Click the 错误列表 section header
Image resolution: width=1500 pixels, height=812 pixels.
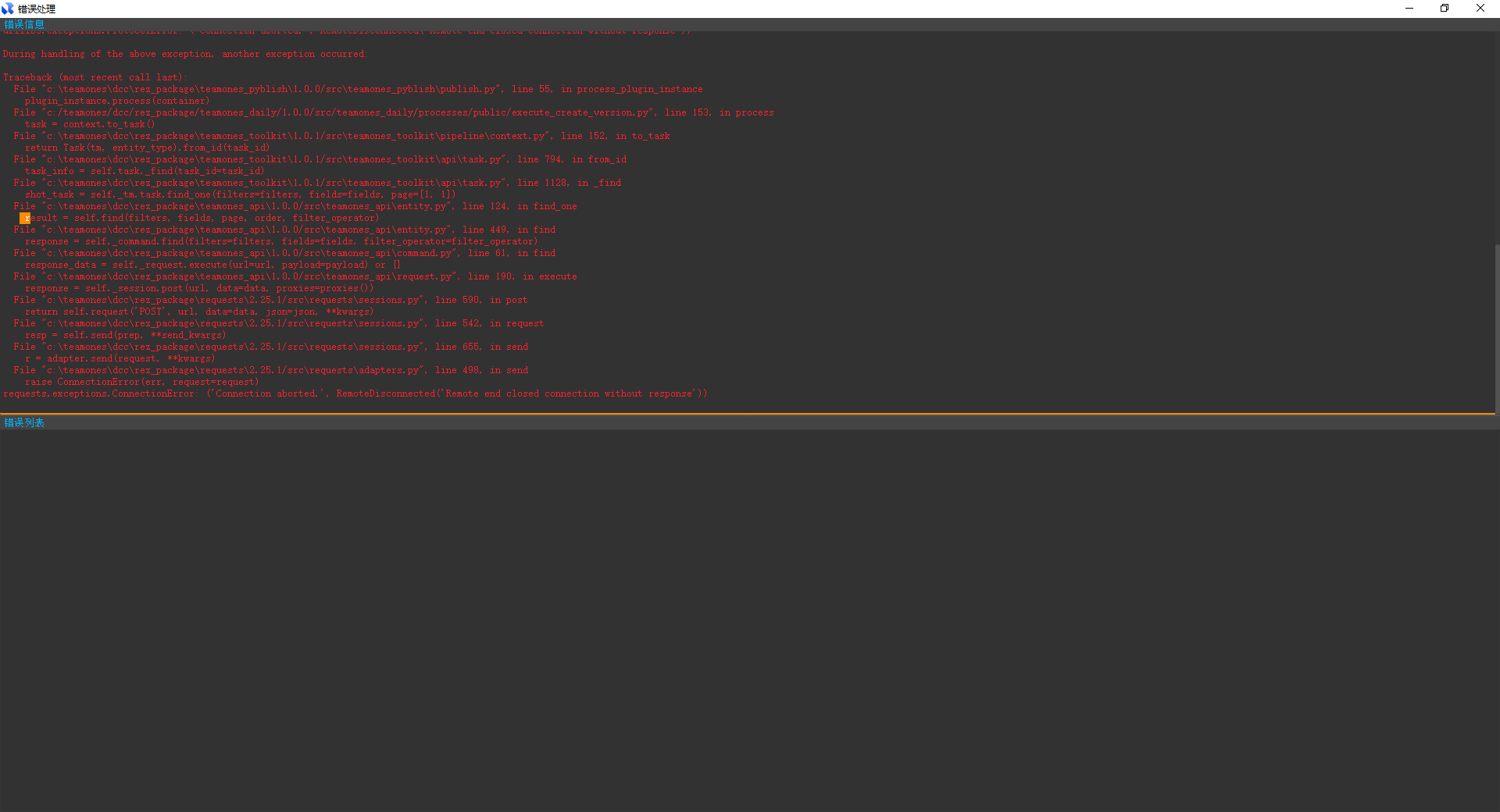coord(24,423)
